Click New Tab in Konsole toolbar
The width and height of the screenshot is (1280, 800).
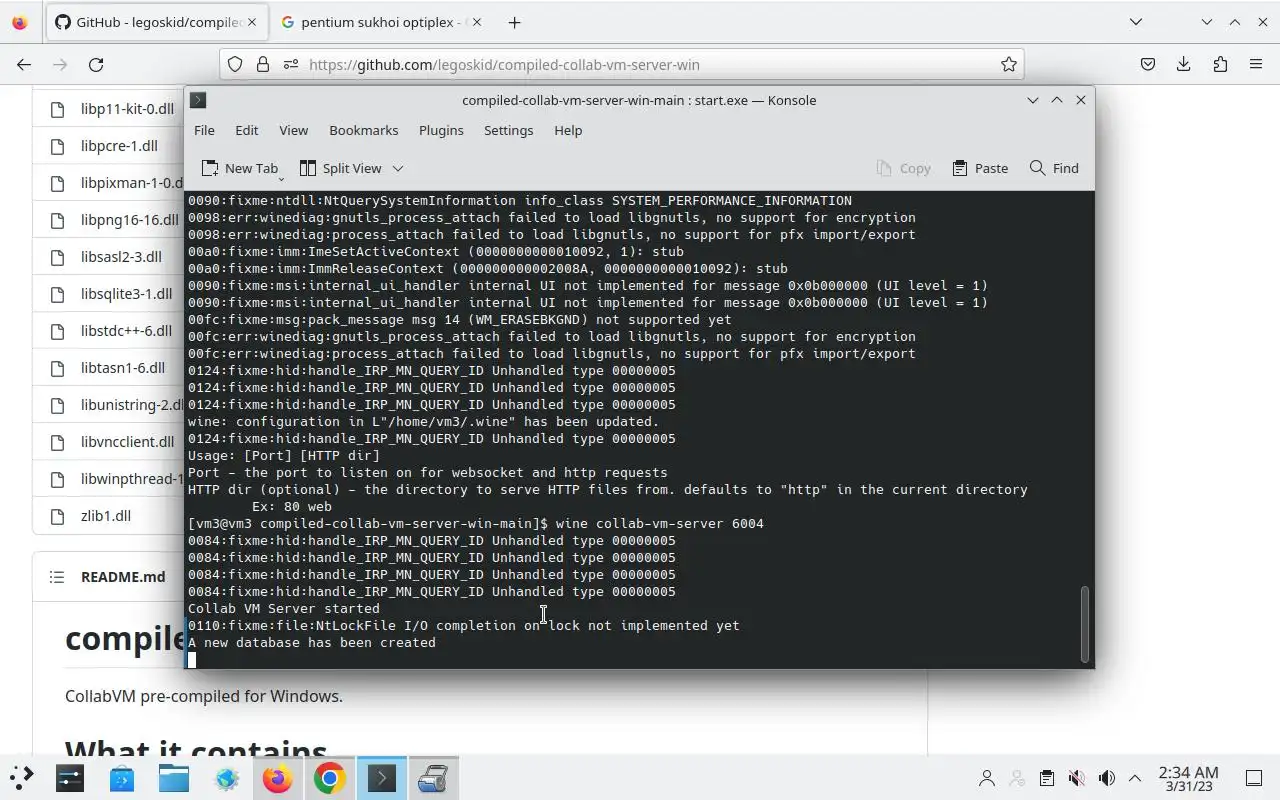tap(240, 168)
